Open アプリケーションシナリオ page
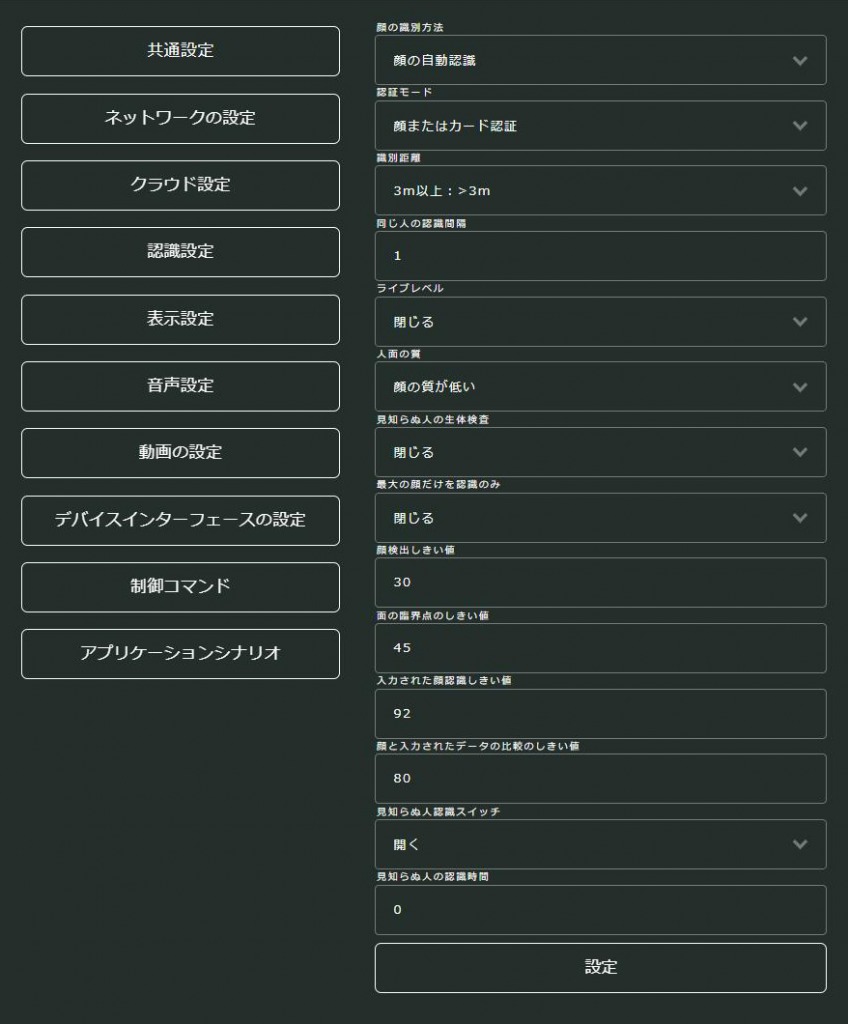This screenshot has height=1024, width=848. click(180, 654)
